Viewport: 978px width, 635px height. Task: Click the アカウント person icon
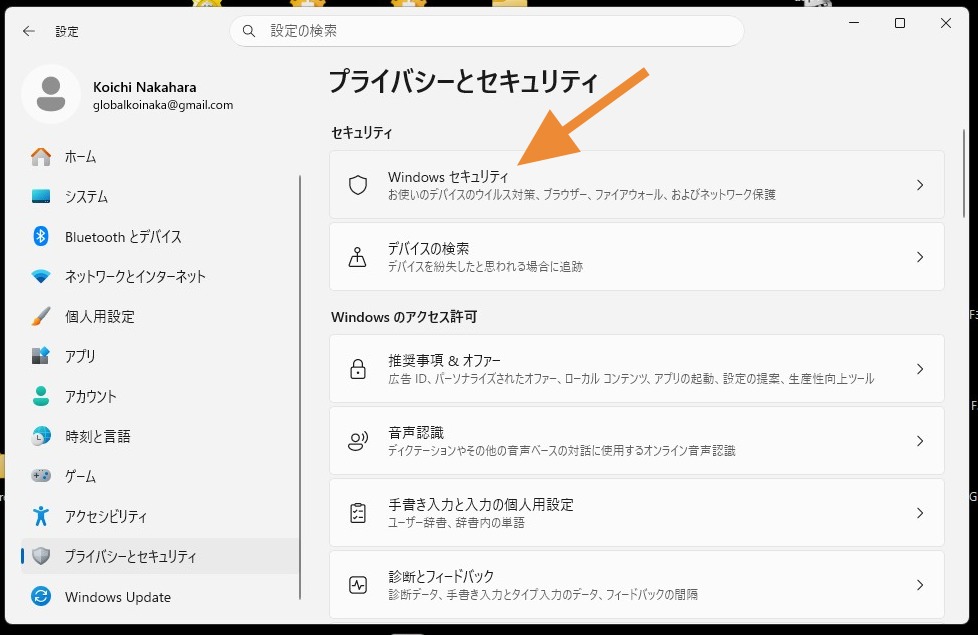pyautogui.click(x=41, y=396)
